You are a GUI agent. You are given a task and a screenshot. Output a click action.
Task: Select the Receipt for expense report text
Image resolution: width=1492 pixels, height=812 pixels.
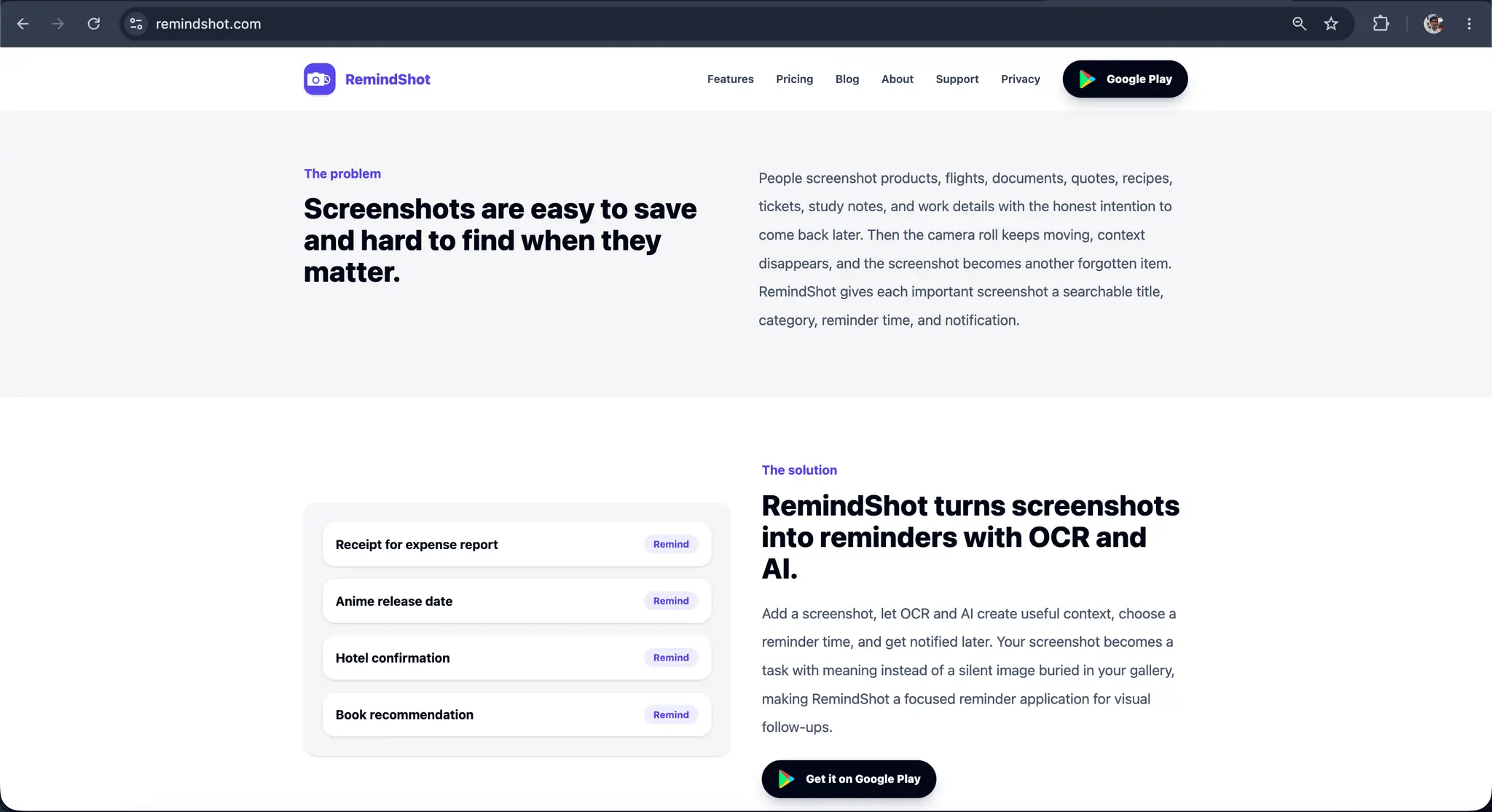pos(417,544)
